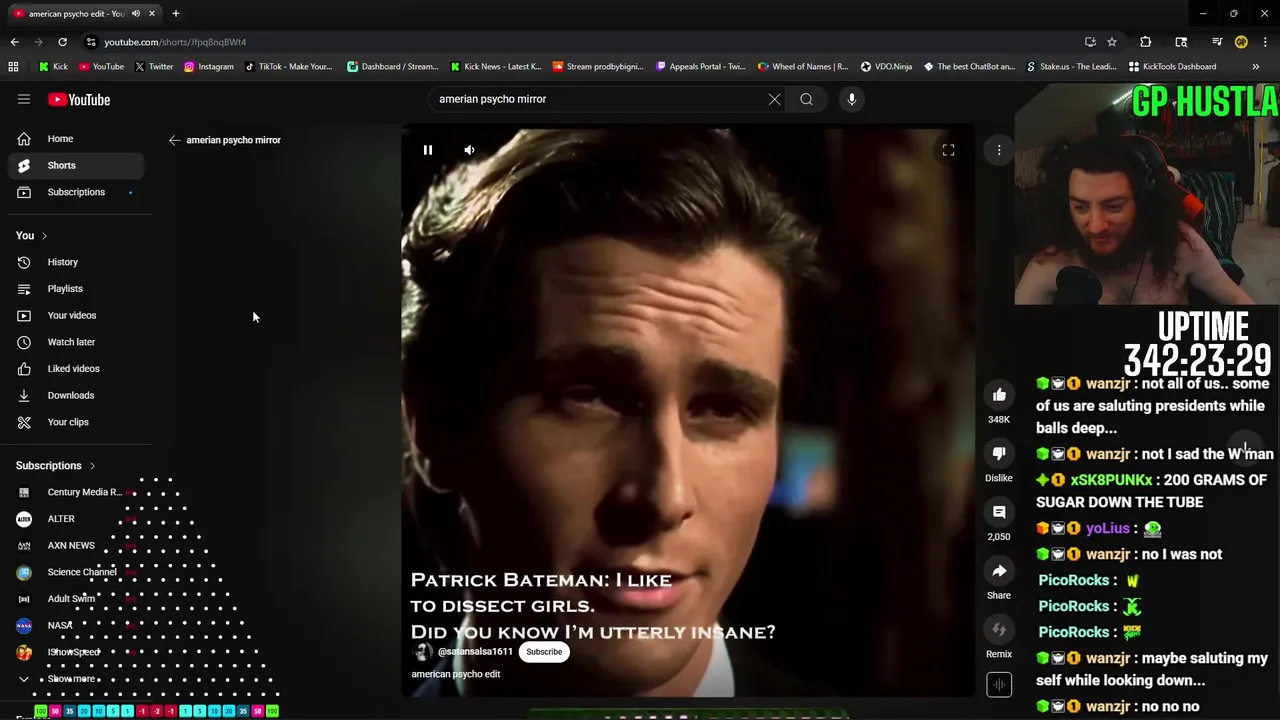Open History in the sidebar
Image resolution: width=1280 pixels, height=720 pixels.
click(75, 262)
